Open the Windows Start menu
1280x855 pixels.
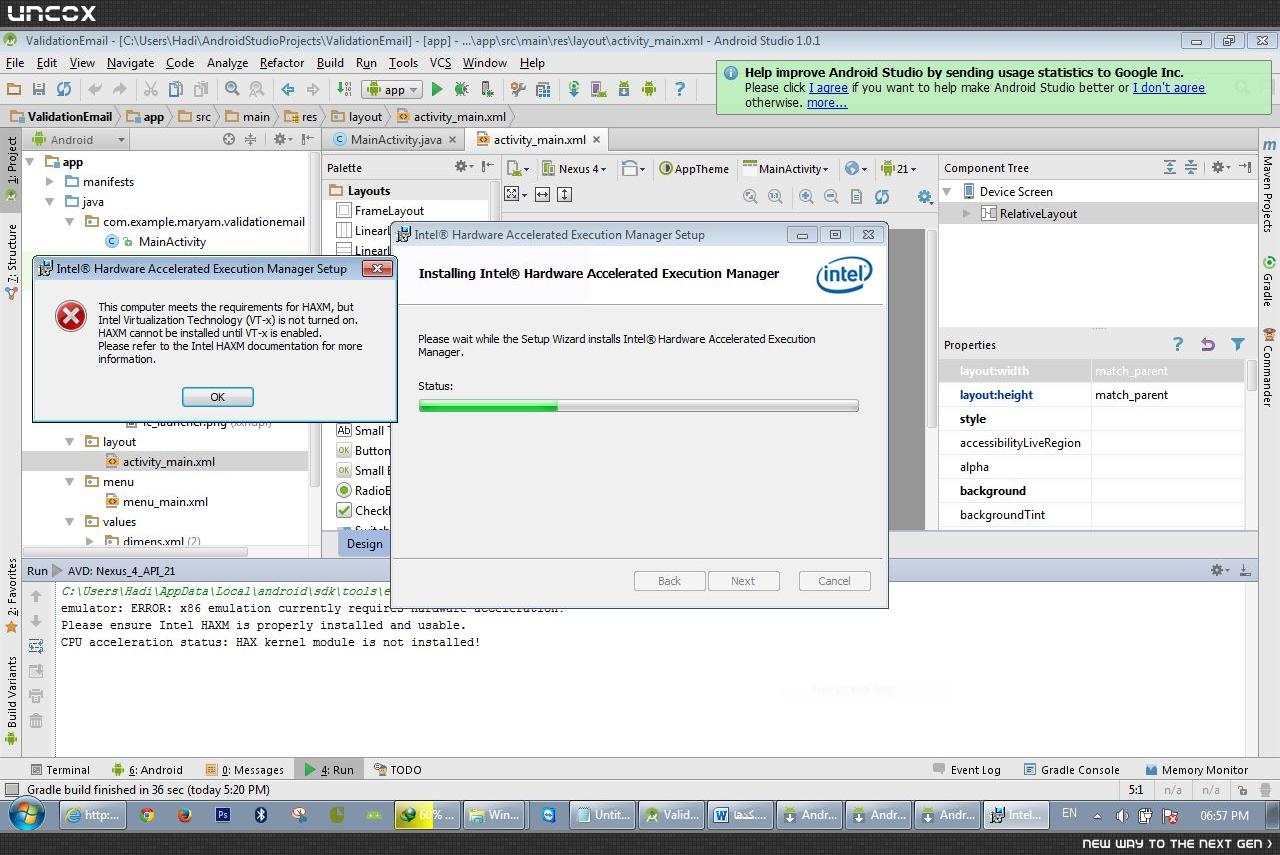(25, 815)
